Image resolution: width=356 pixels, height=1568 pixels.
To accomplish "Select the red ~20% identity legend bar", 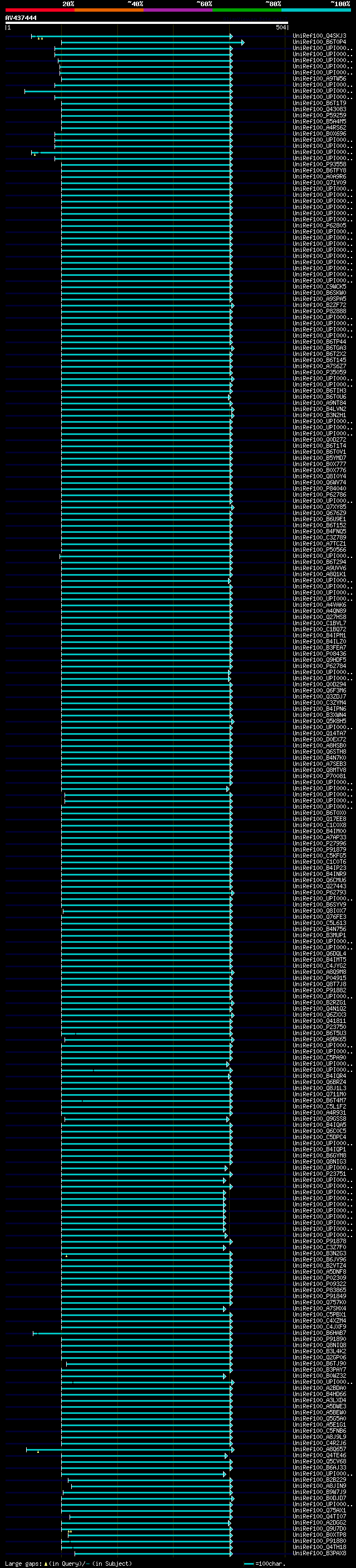I will 40,10.
